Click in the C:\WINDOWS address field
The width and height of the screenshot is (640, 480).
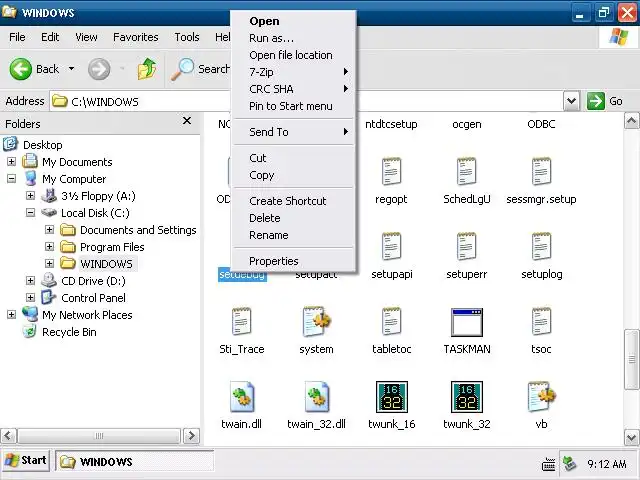[306, 101]
